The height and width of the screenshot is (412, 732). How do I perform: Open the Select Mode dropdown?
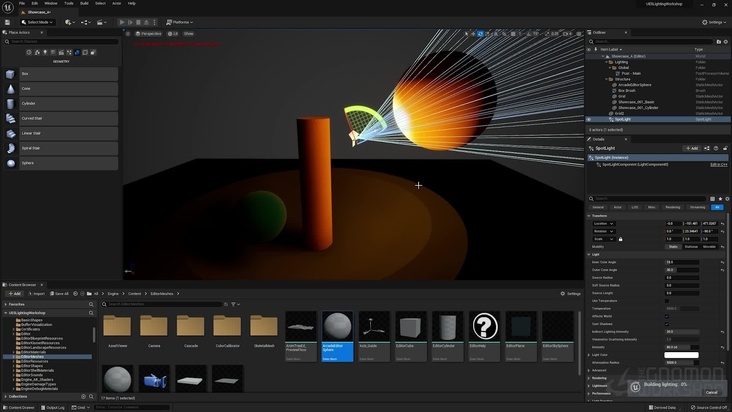coord(39,21)
